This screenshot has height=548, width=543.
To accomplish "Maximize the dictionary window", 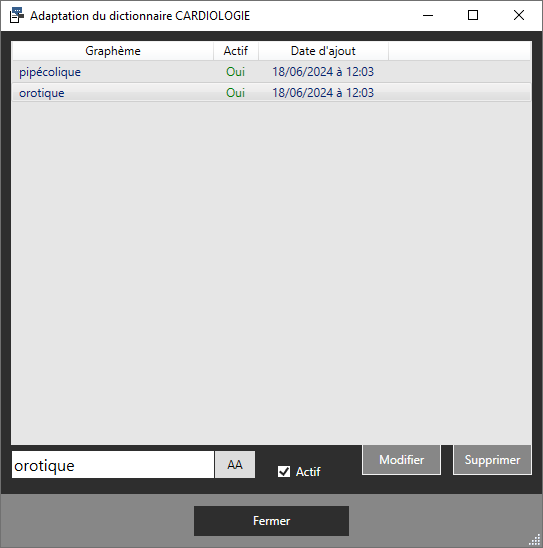I will pyautogui.click(x=473, y=15).
